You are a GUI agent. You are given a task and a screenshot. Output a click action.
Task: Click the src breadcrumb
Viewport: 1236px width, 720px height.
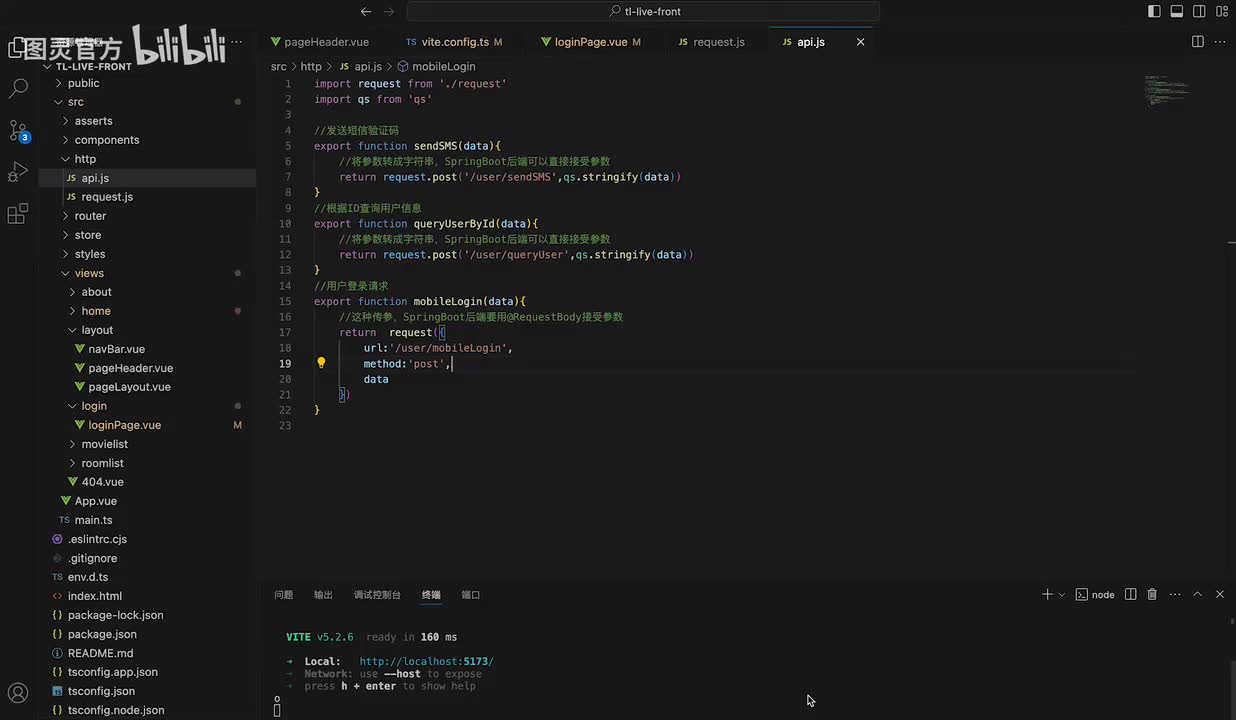coord(278,66)
